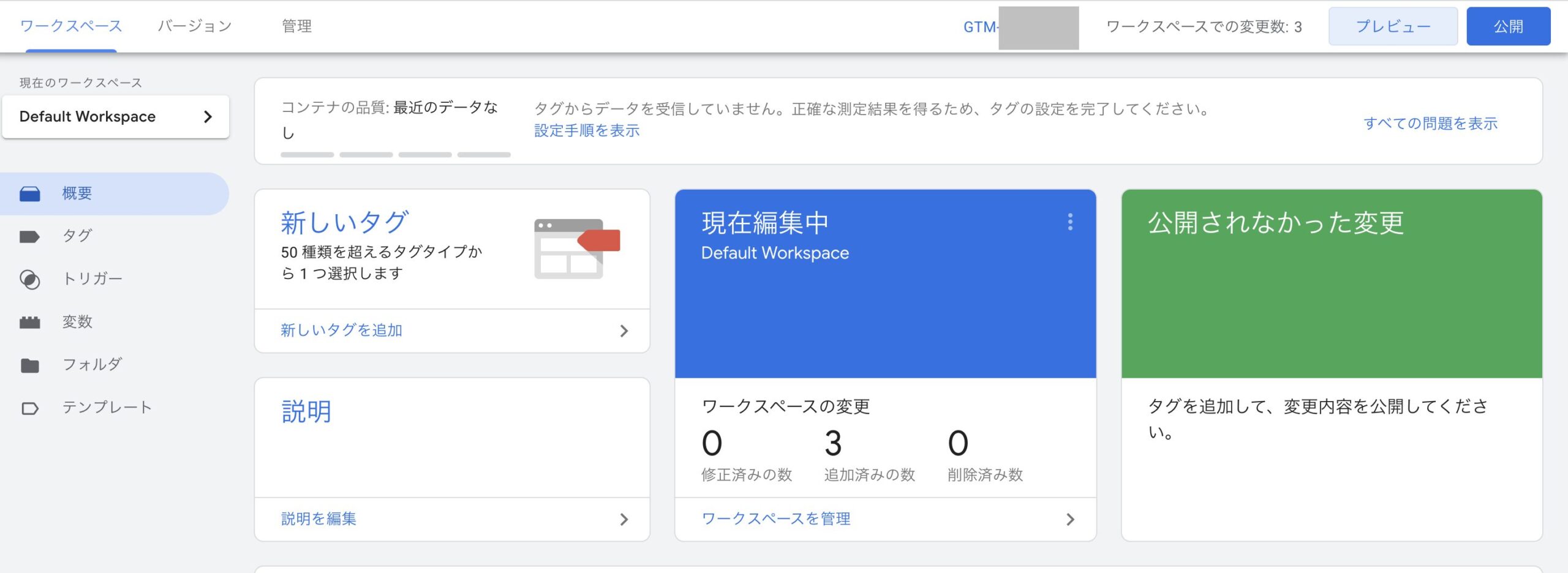This screenshot has width=1568, height=573.
Task: Click chevron next to 新しいタグを追加
Action: click(x=624, y=331)
